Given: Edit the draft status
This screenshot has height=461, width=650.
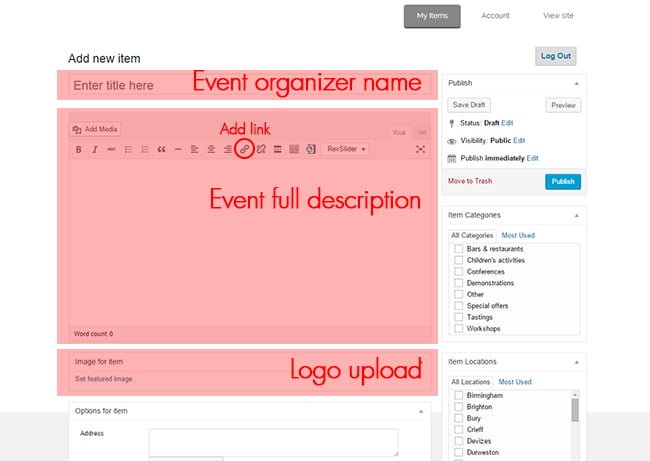Looking at the screenshot, I should [x=507, y=123].
